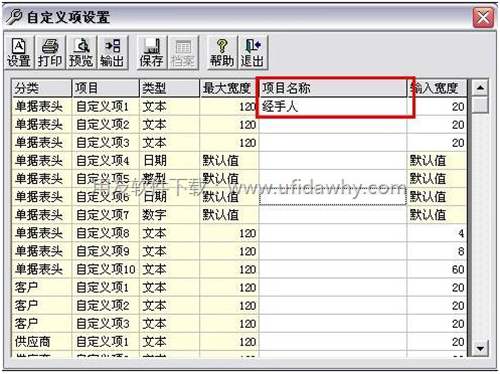Select the 单据表头 自定义项4 item cell
The height and width of the screenshot is (374, 500).
tap(106, 161)
